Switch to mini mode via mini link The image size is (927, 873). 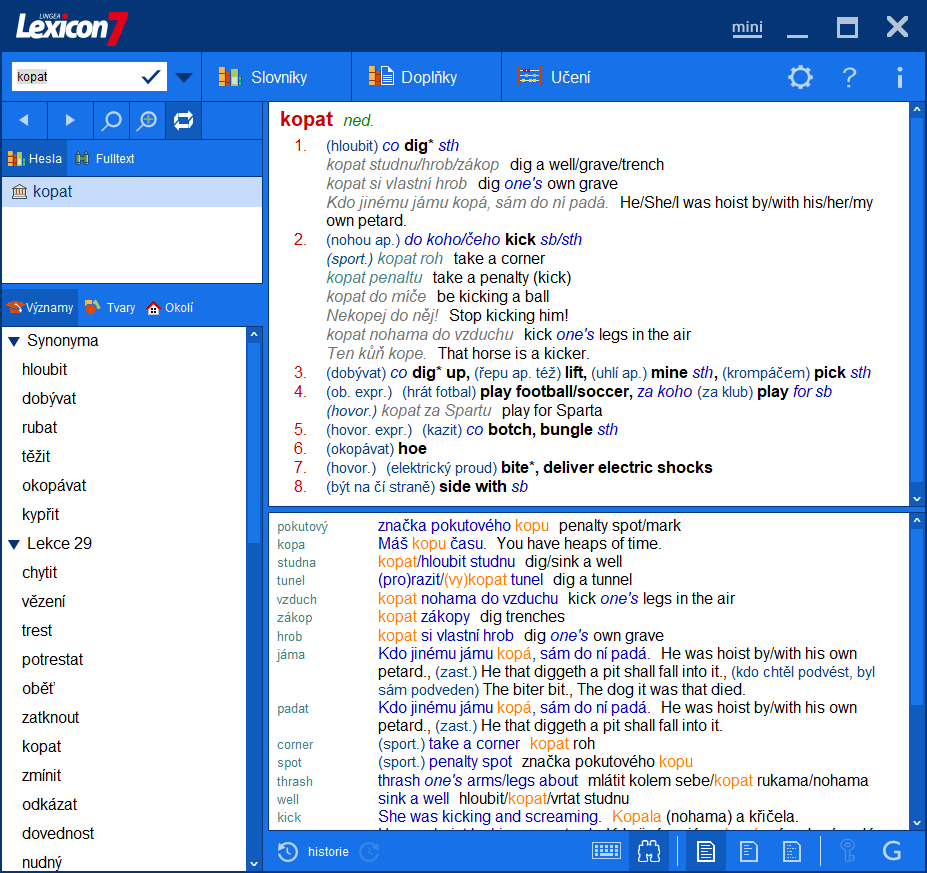click(746, 28)
